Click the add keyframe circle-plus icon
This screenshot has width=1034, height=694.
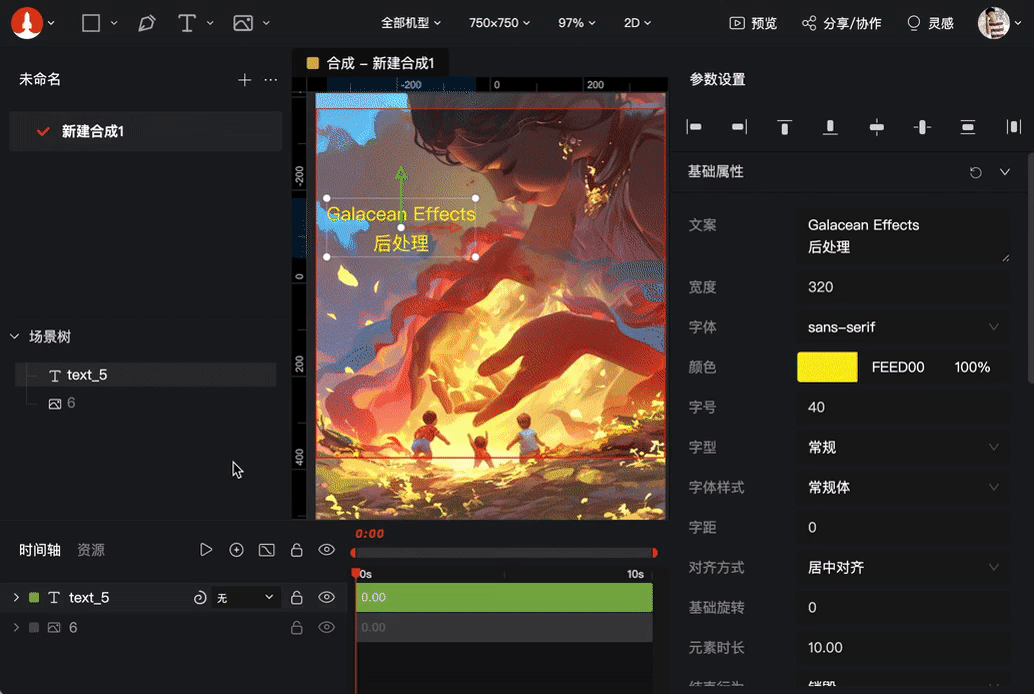[x=236, y=550]
